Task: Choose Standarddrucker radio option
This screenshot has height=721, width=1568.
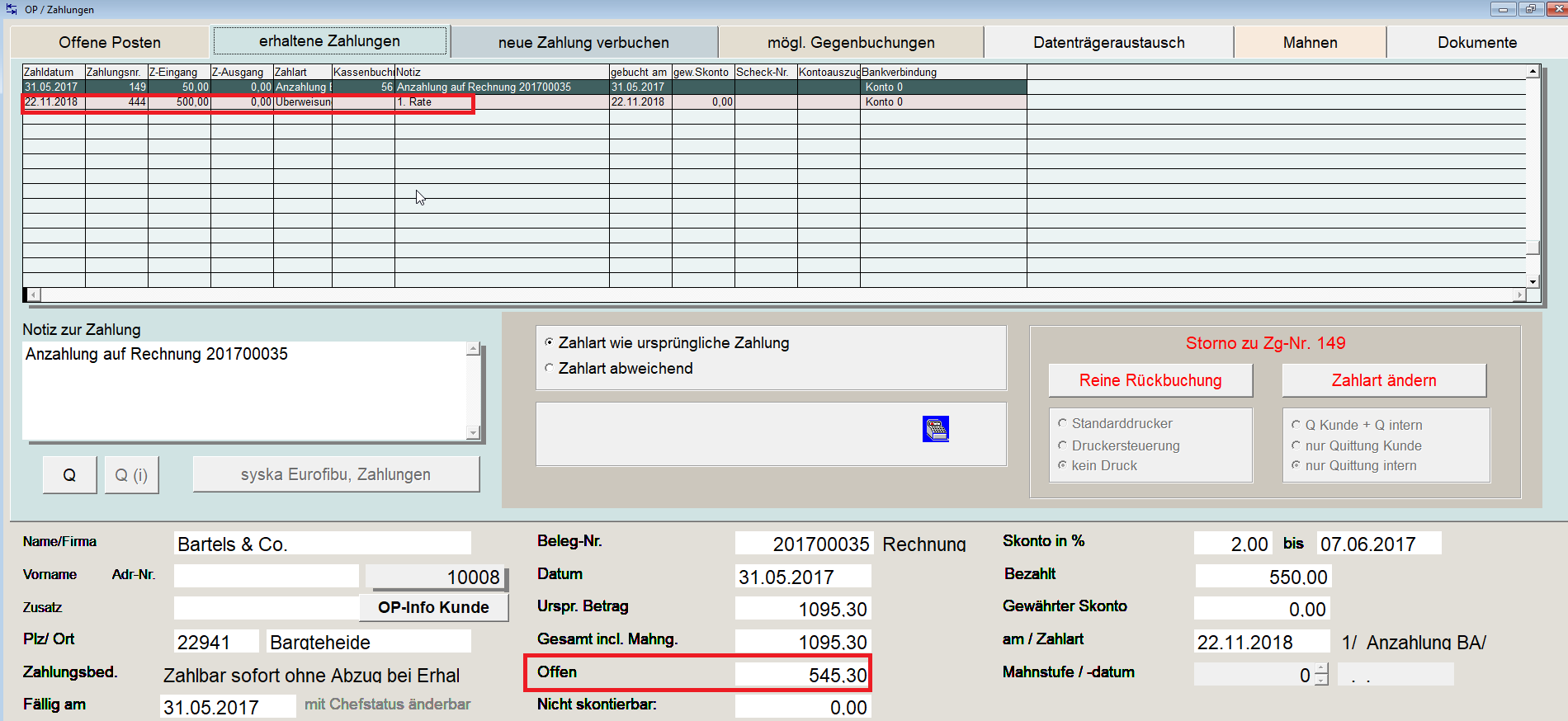Action: (1115, 423)
